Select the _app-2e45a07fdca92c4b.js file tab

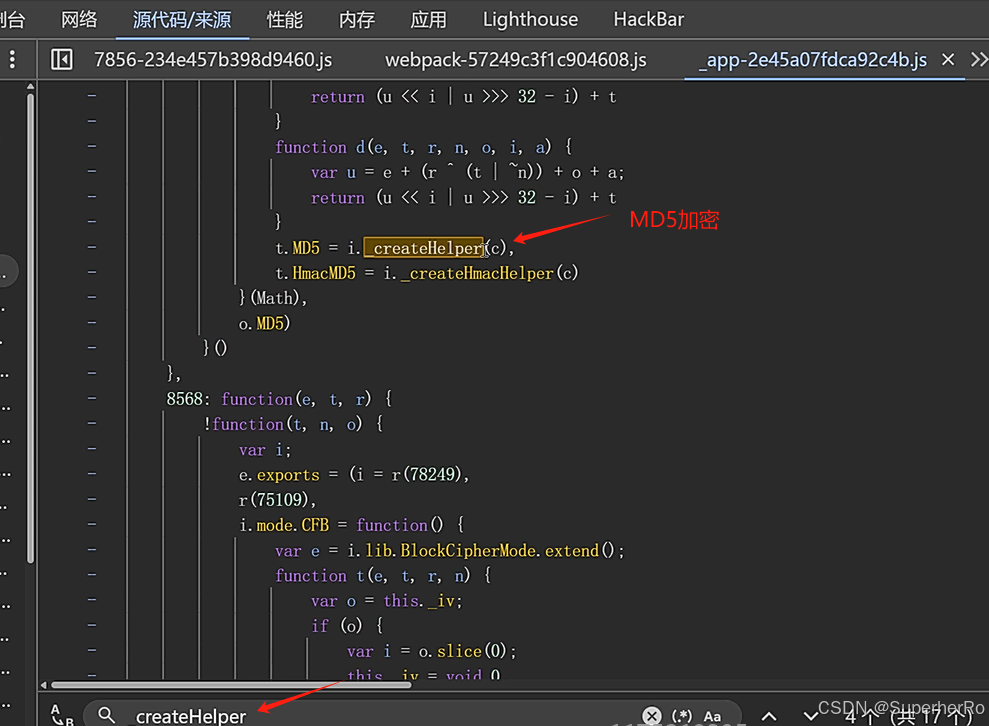(812, 60)
